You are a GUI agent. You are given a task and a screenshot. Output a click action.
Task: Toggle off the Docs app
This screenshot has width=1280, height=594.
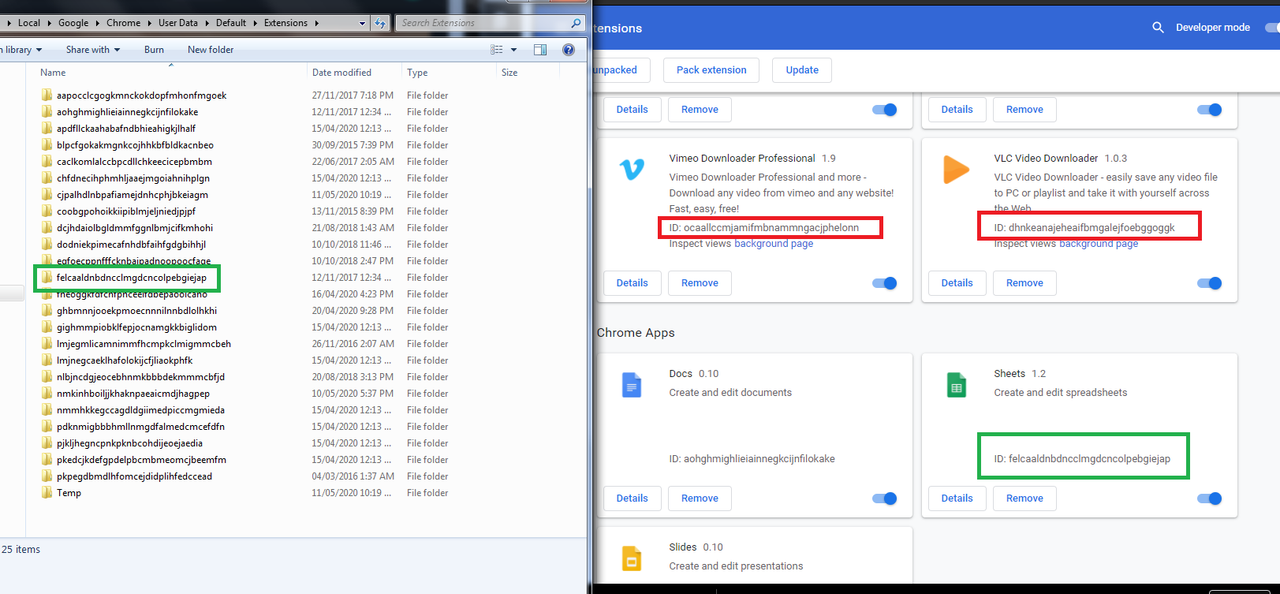[885, 498]
